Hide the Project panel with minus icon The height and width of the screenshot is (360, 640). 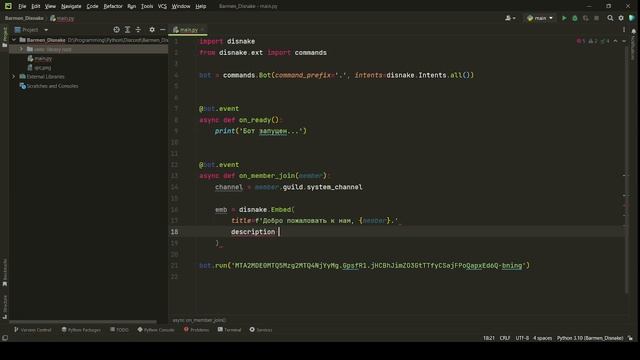point(162,30)
